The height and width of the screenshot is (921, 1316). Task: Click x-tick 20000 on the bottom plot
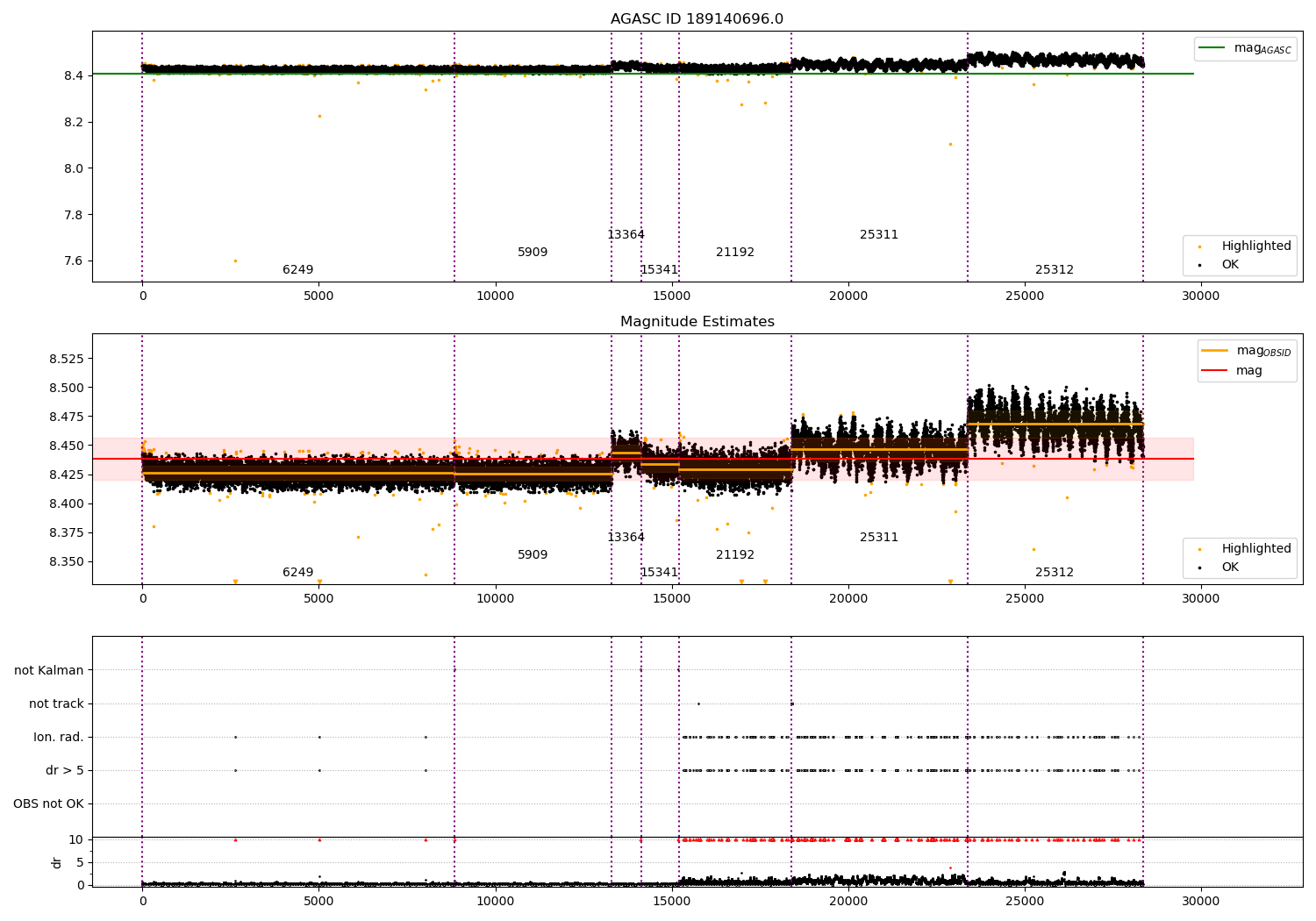tap(848, 901)
